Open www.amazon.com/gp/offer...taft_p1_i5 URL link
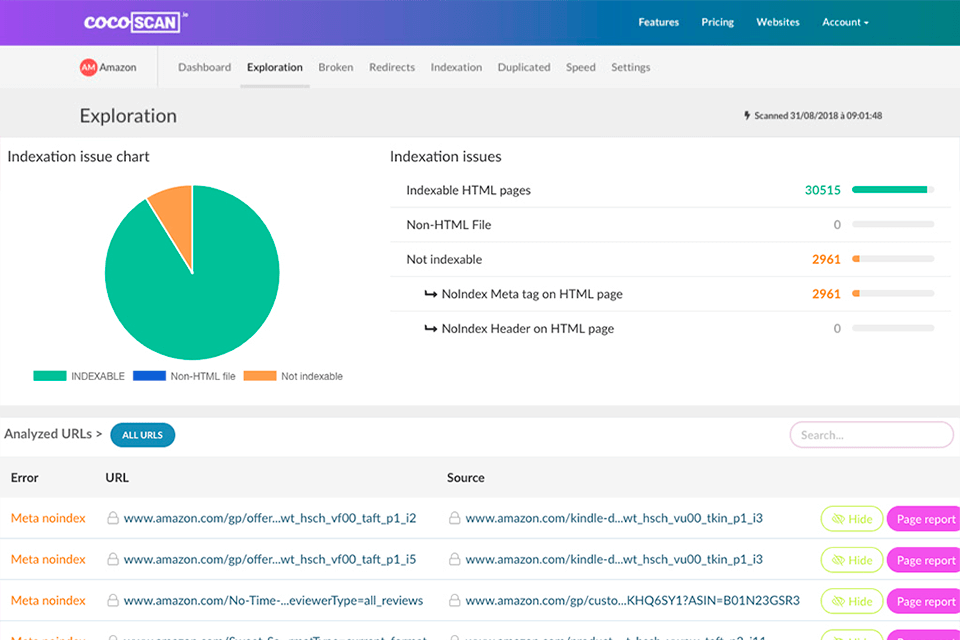The height and width of the screenshot is (640, 960). pos(270,559)
